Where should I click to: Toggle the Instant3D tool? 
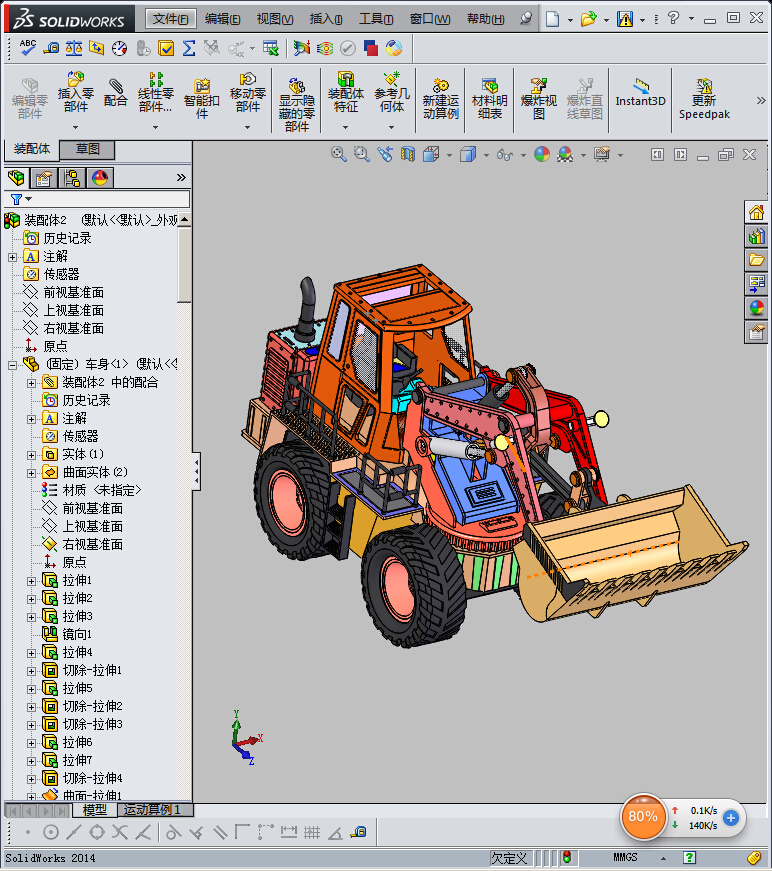coord(640,93)
